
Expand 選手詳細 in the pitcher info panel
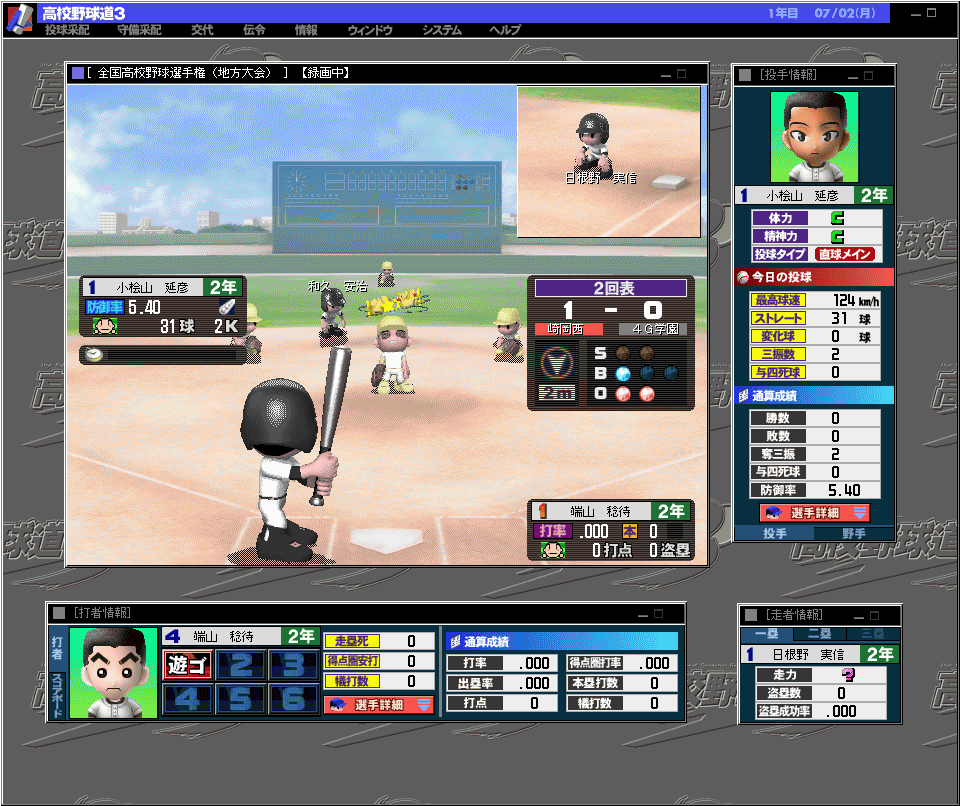pyautogui.click(x=814, y=512)
